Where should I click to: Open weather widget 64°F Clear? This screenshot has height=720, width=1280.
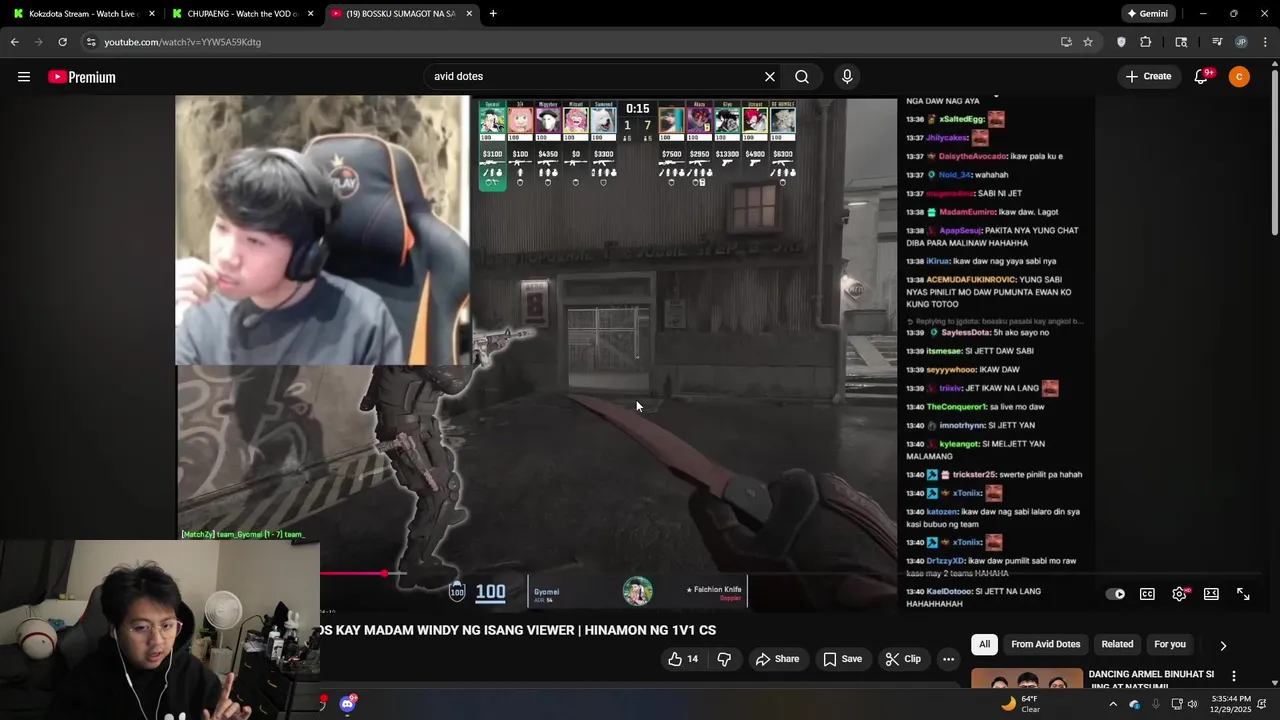tap(1021, 704)
